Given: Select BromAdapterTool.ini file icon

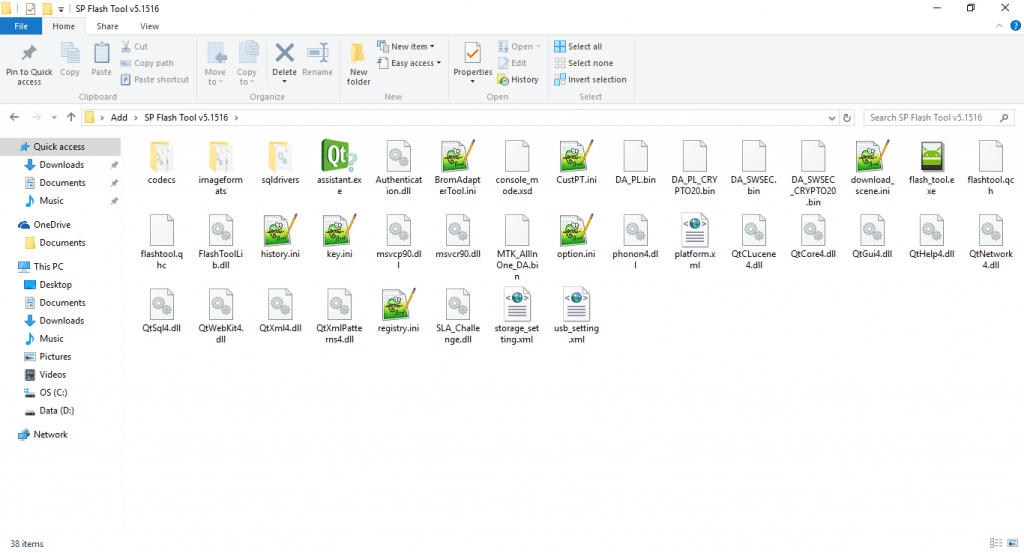Looking at the screenshot, I should pyautogui.click(x=458, y=157).
